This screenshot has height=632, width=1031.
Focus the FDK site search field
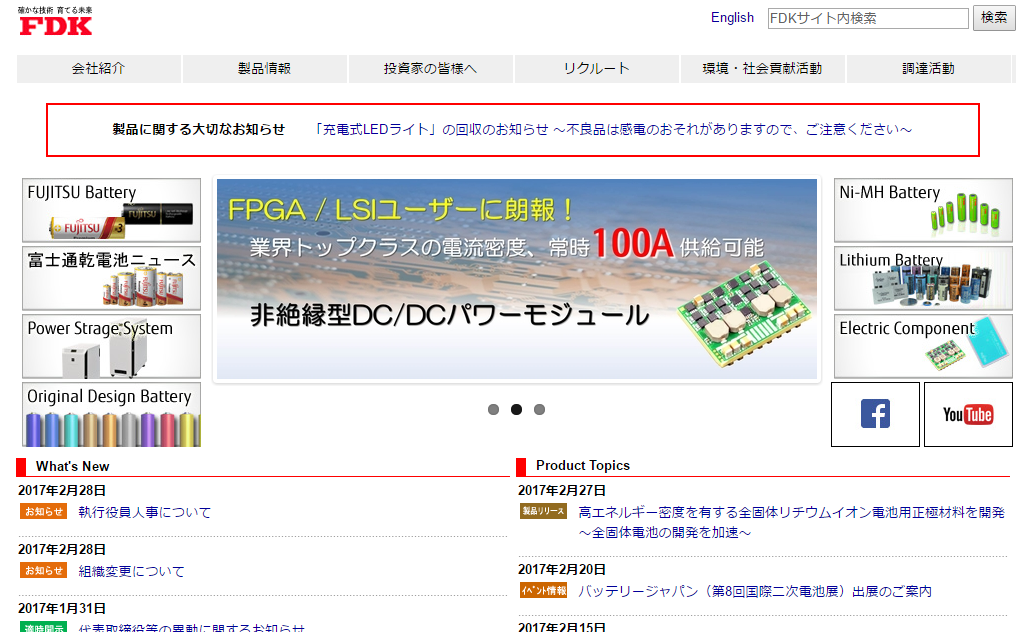pyautogui.click(x=868, y=18)
